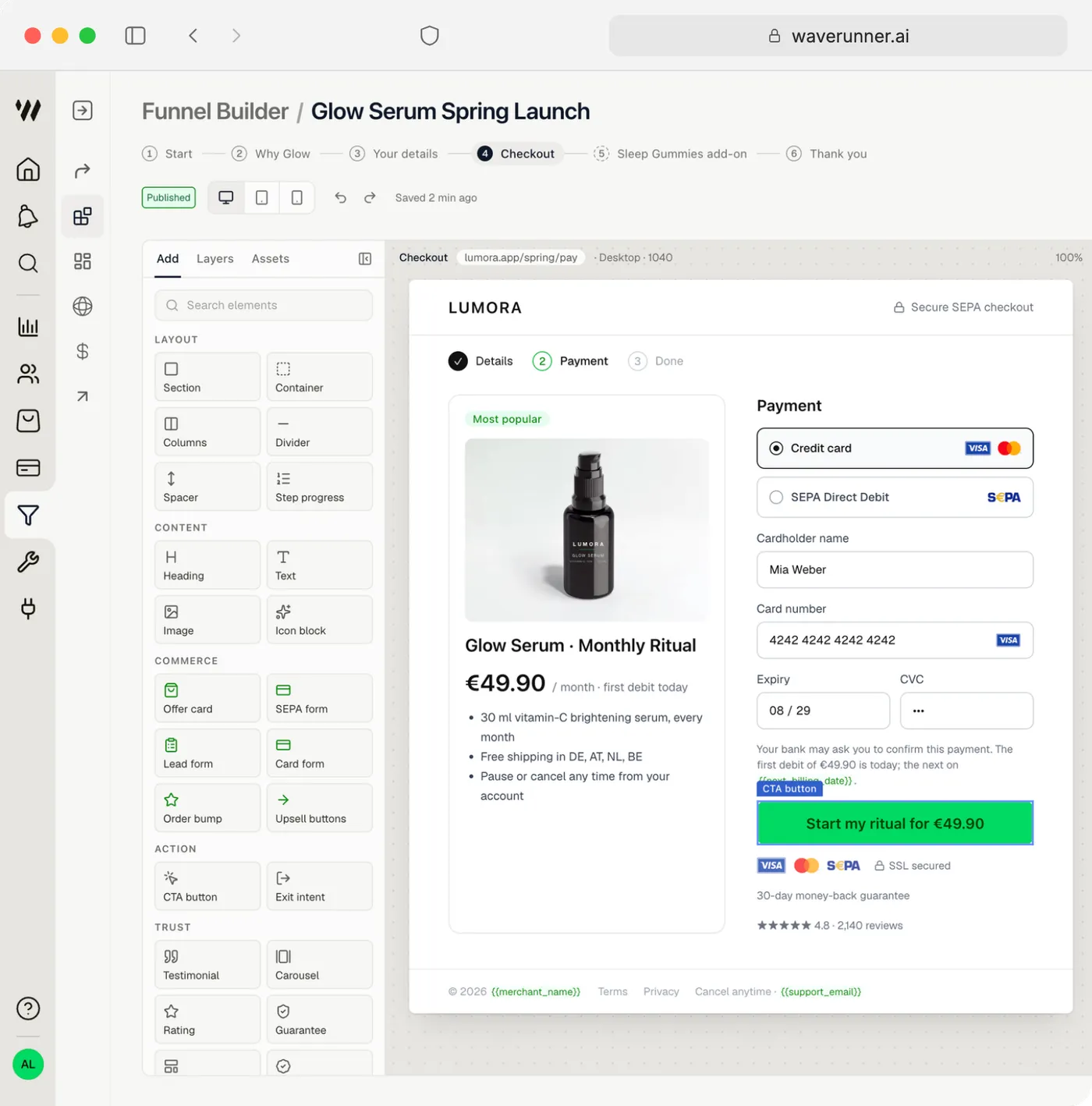Open the wrench tools icon
Screen dimensions: 1092x1106
click(x=28, y=562)
